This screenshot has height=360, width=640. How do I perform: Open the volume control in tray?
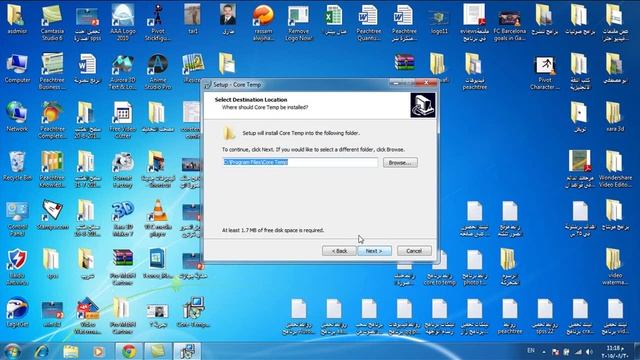589,351
